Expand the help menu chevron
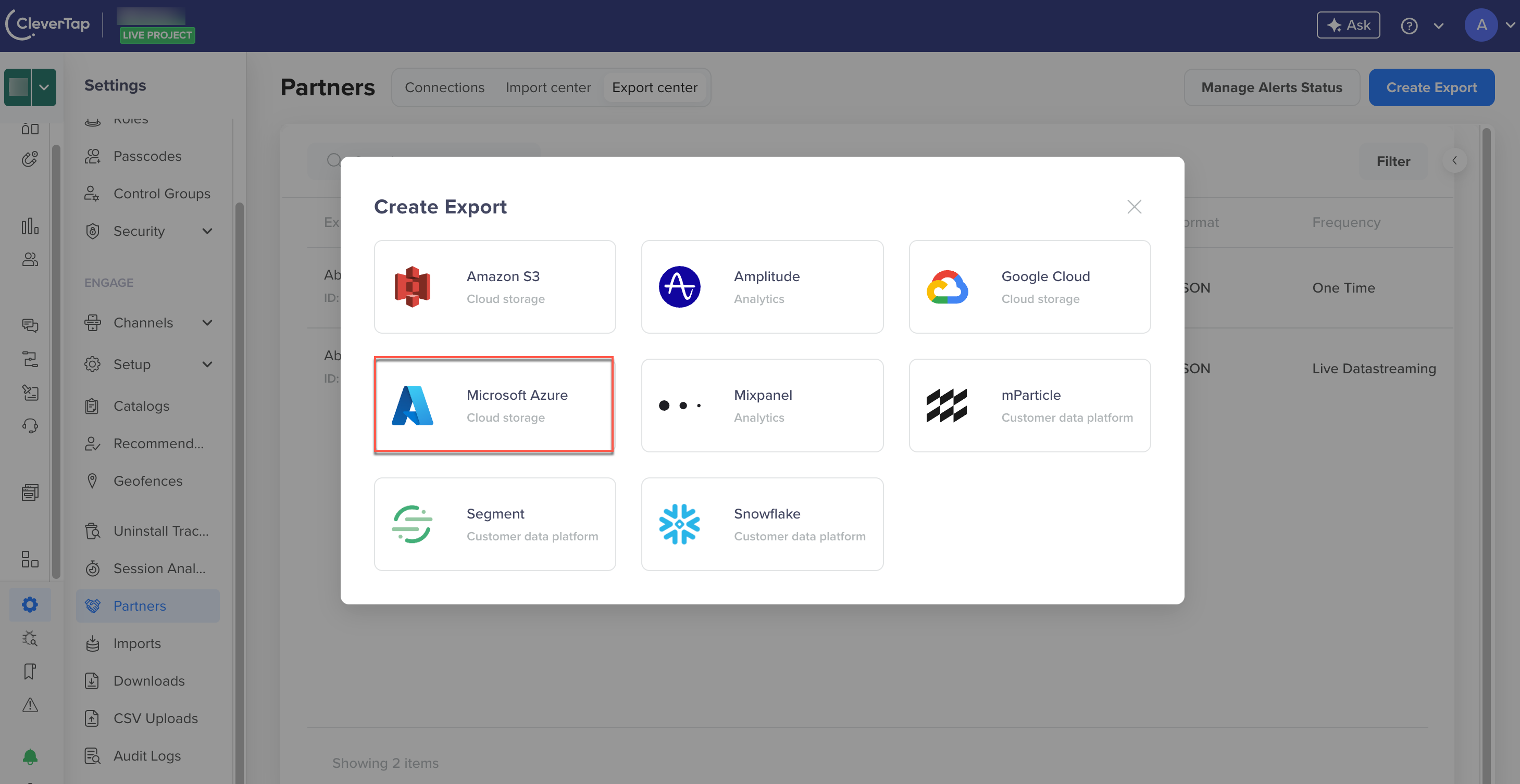This screenshot has width=1520, height=784. [1439, 26]
